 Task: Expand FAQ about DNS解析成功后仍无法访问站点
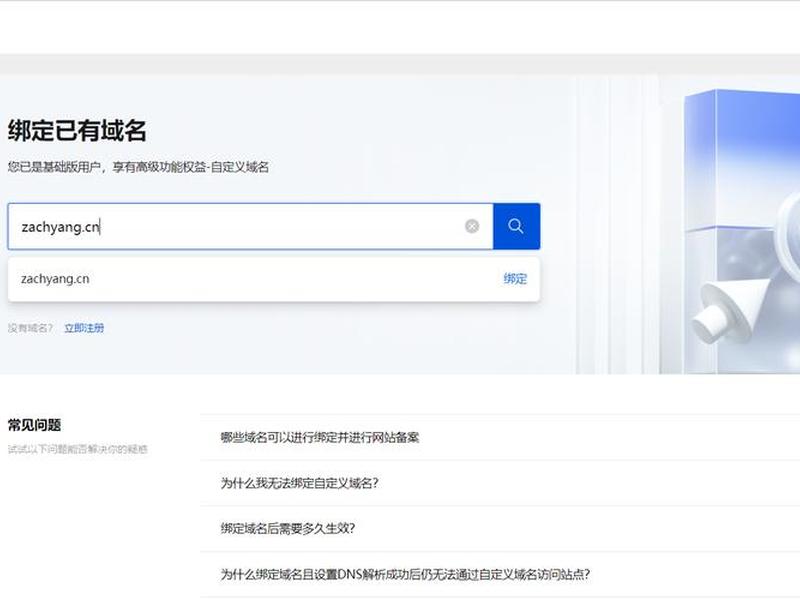405,574
